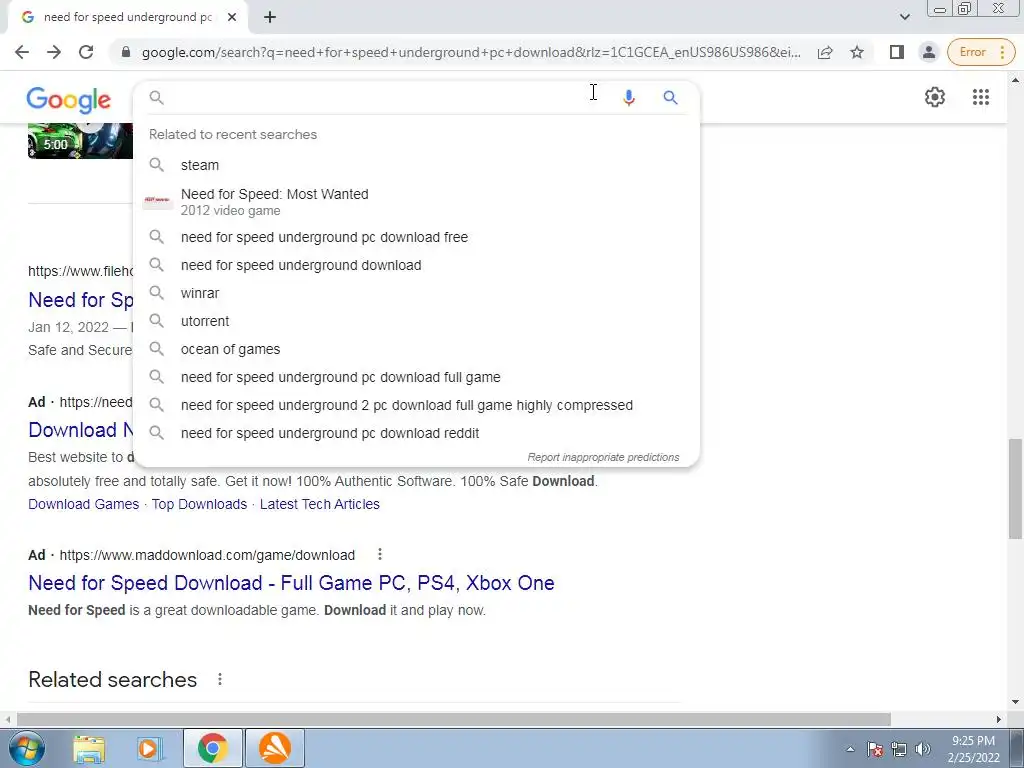This screenshot has width=1024, height=768.
Task: Focus the empty Google search field
Action: tap(385, 98)
